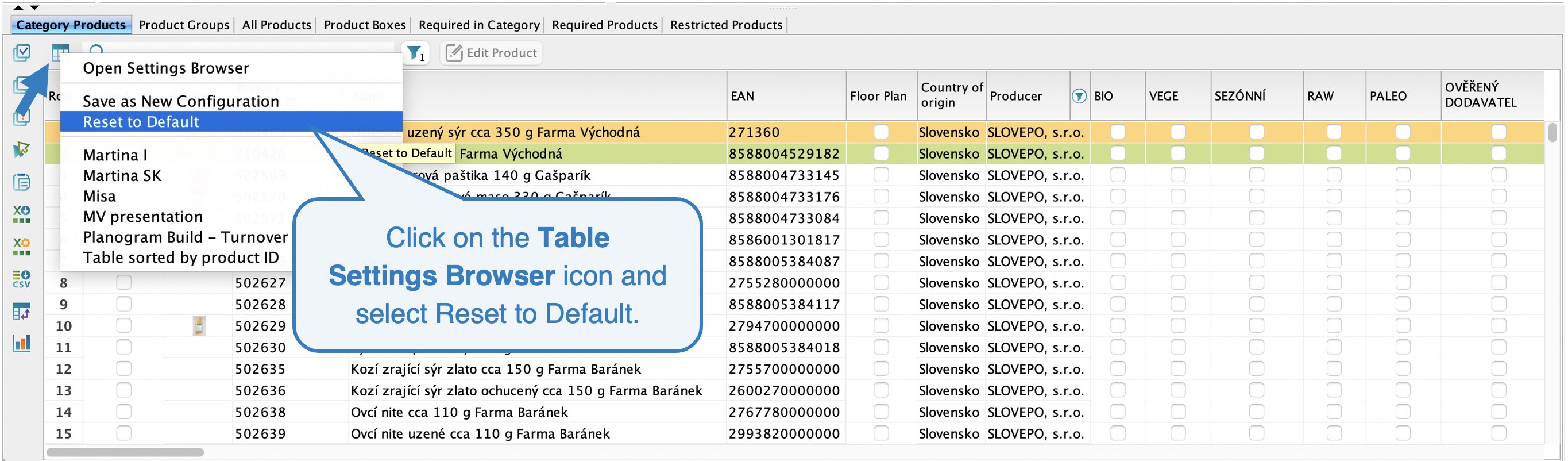Click the Excel export download icon
1568x461 pixels.
click(x=22, y=214)
